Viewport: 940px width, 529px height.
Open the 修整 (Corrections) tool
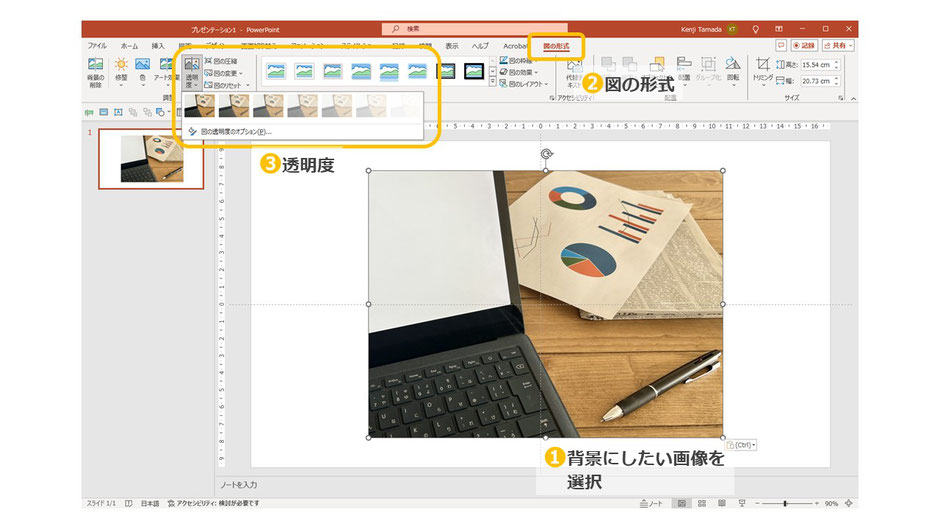tap(121, 72)
